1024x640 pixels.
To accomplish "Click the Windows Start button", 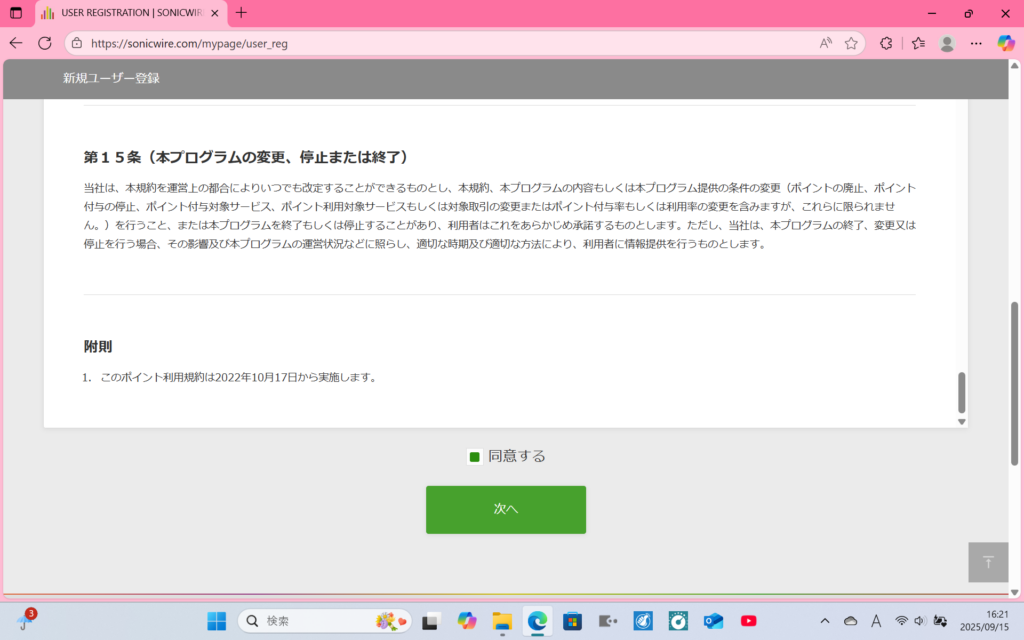I will click(216, 621).
